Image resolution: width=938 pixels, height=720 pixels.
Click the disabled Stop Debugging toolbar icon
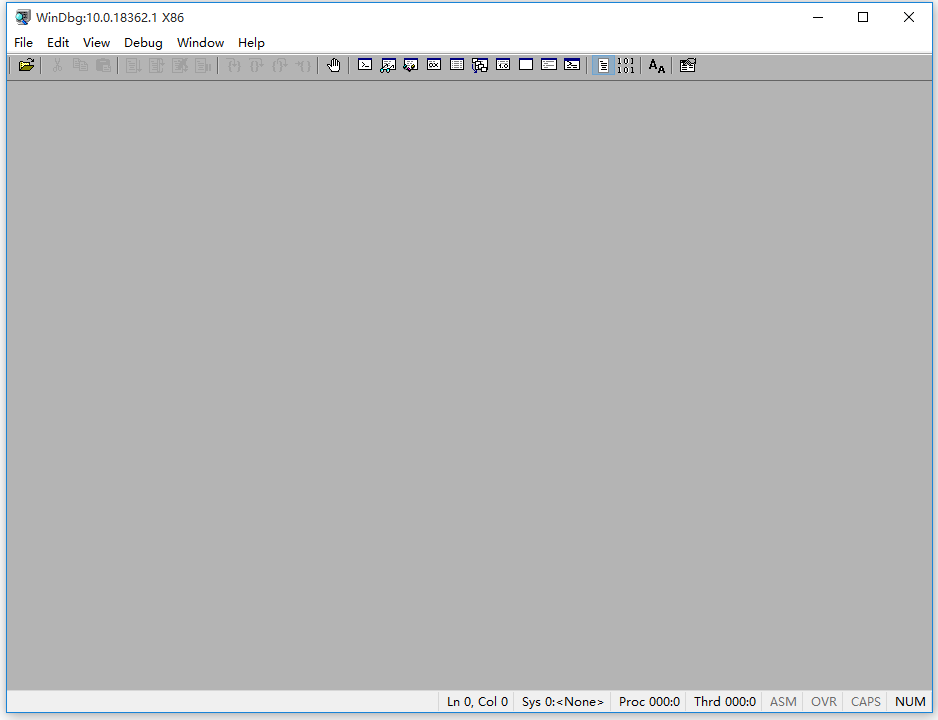coord(179,65)
